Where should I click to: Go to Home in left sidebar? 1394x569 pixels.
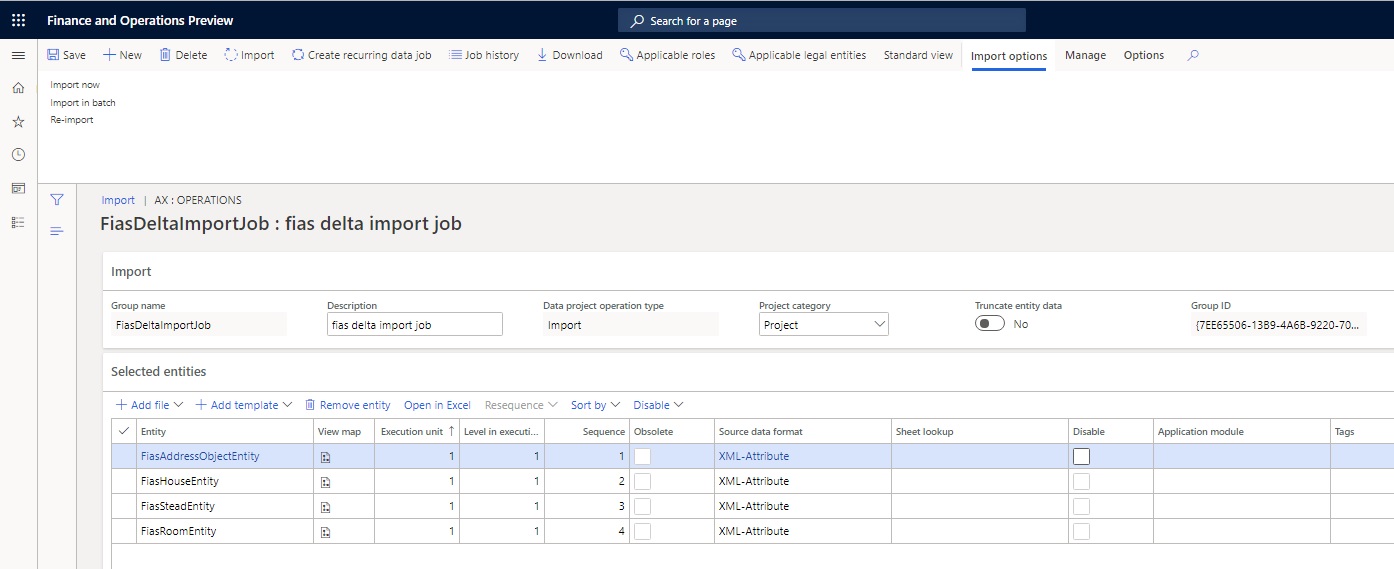point(18,88)
